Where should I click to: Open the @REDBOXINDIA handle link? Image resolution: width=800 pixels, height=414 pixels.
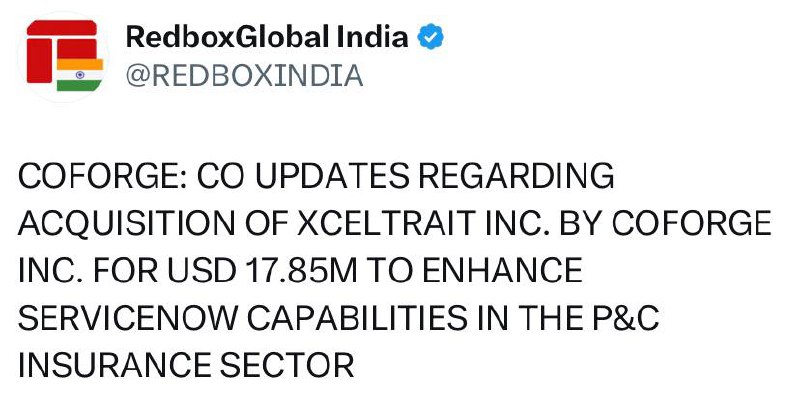244,76
